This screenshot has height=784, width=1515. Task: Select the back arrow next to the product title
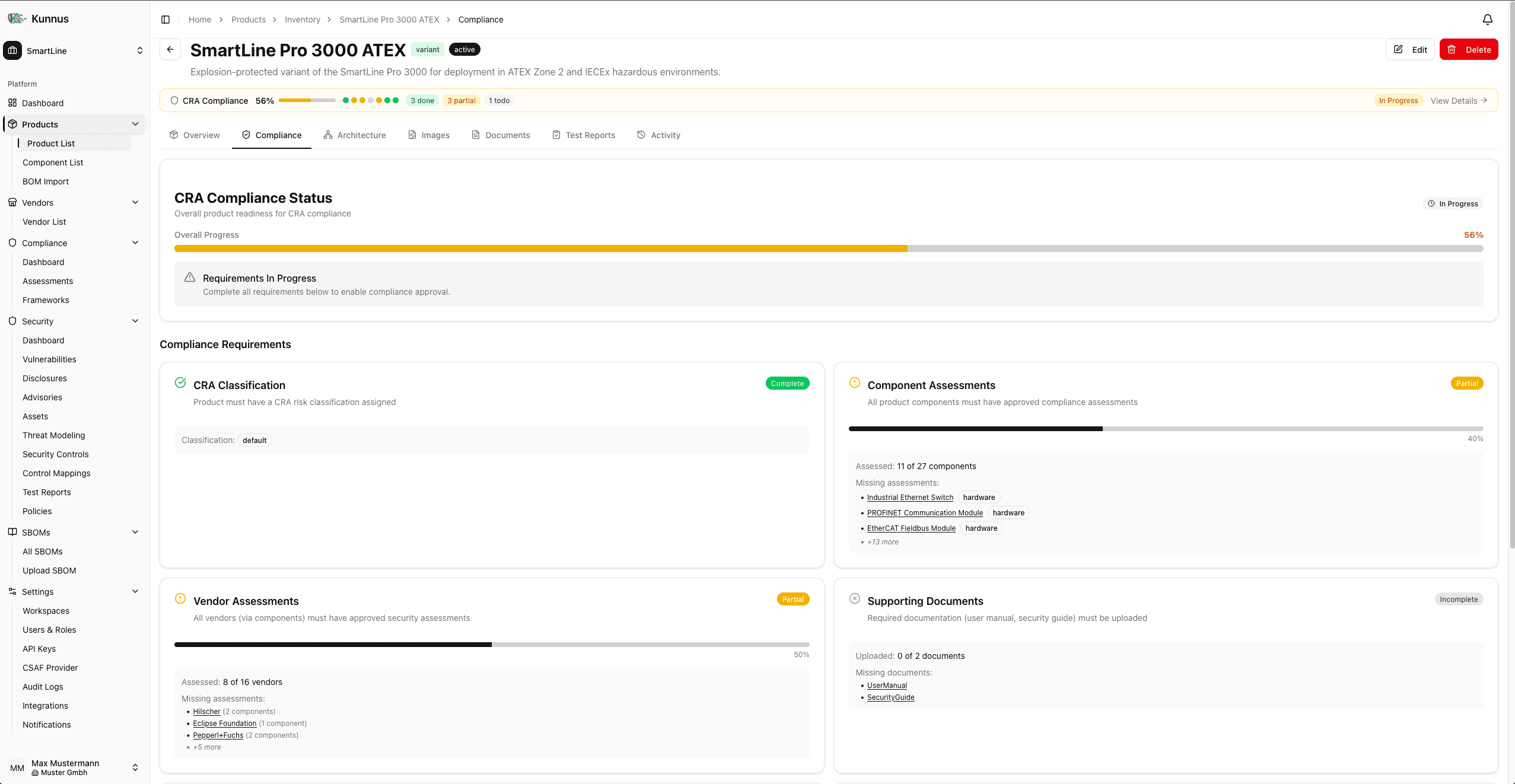click(170, 49)
